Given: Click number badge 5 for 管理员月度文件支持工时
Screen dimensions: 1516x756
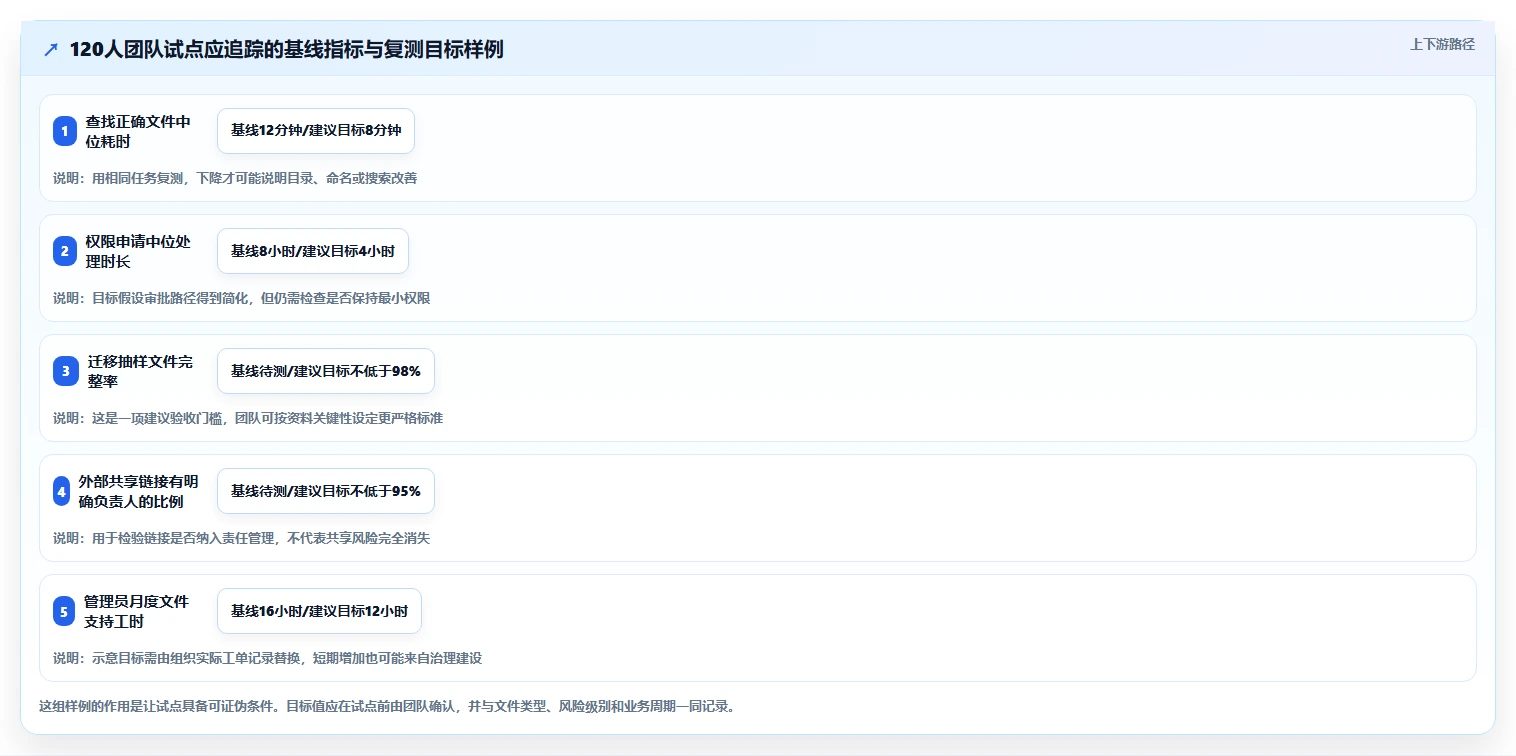Looking at the screenshot, I should (64, 611).
